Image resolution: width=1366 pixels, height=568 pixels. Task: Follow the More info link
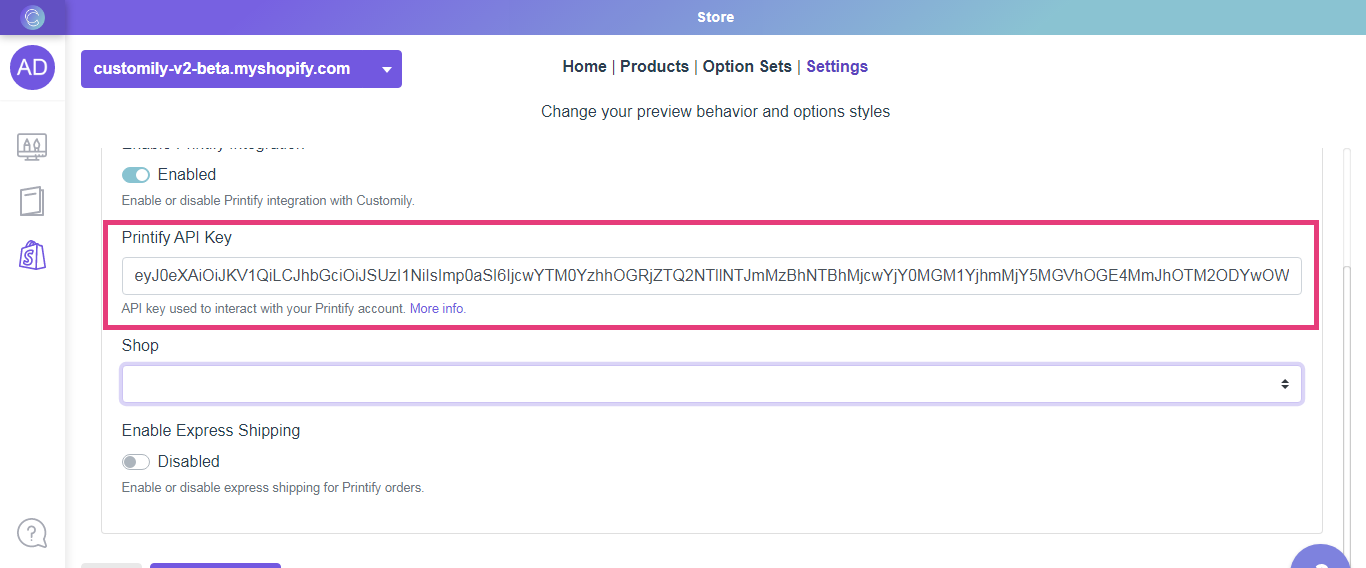(437, 309)
